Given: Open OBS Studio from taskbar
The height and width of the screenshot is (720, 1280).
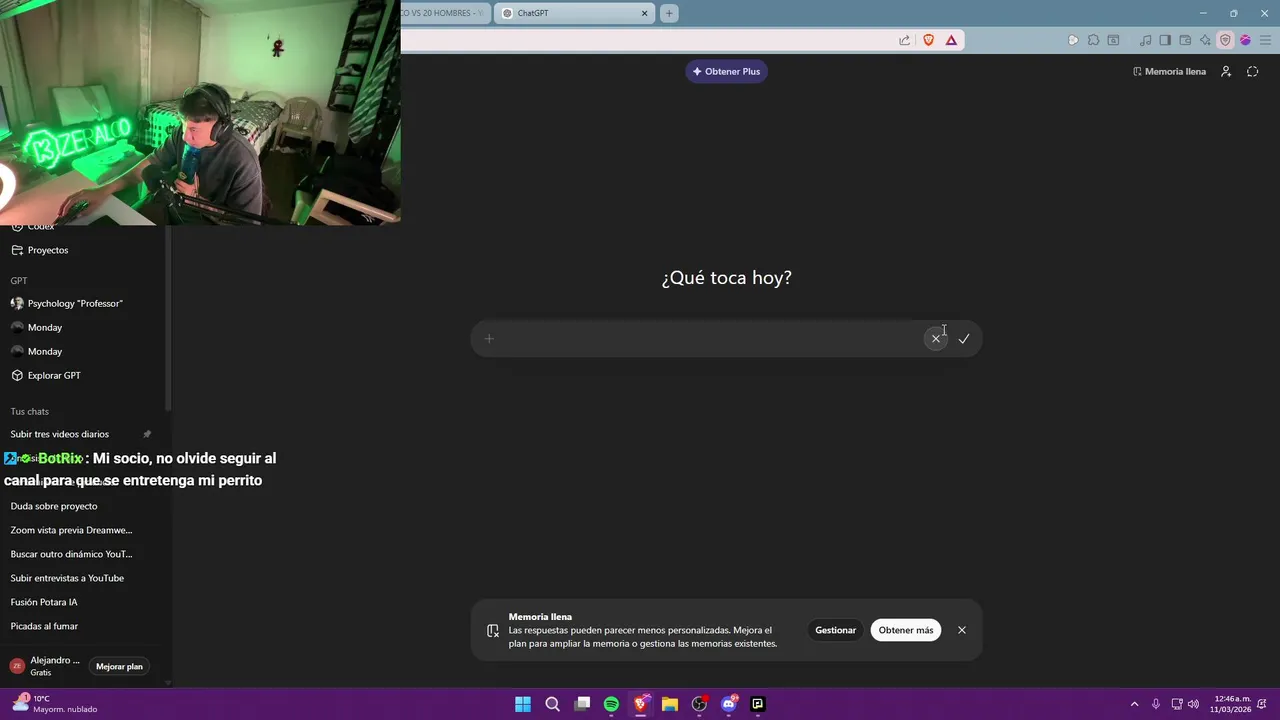Looking at the screenshot, I should tap(699, 704).
